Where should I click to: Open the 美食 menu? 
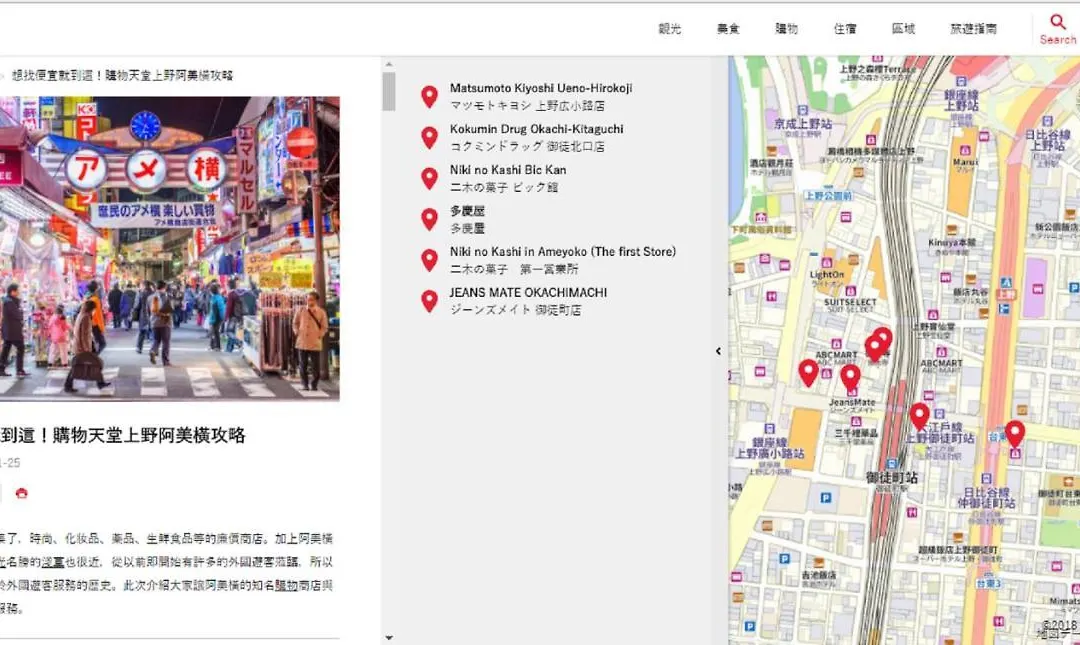(x=728, y=28)
